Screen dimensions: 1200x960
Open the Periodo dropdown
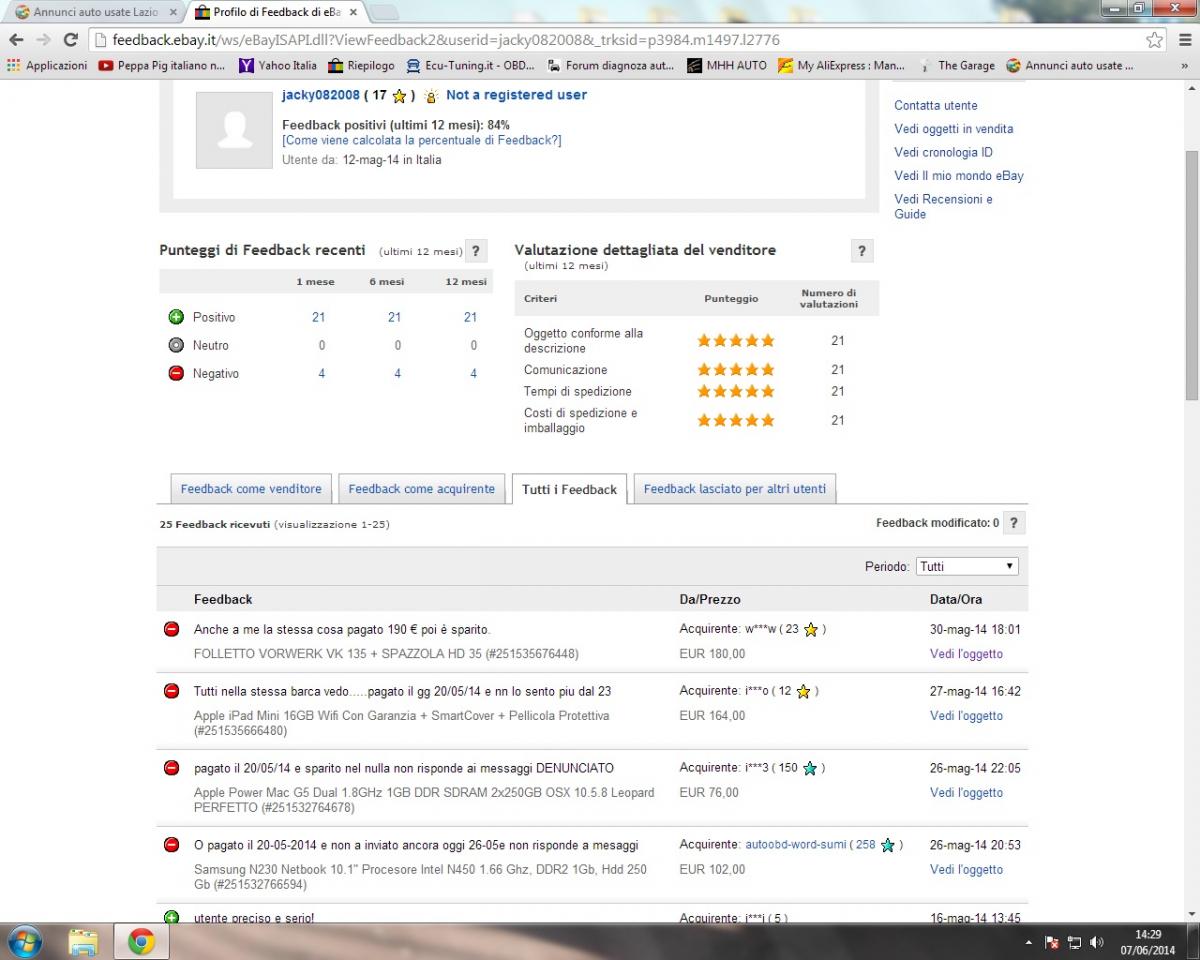click(x=967, y=566)
